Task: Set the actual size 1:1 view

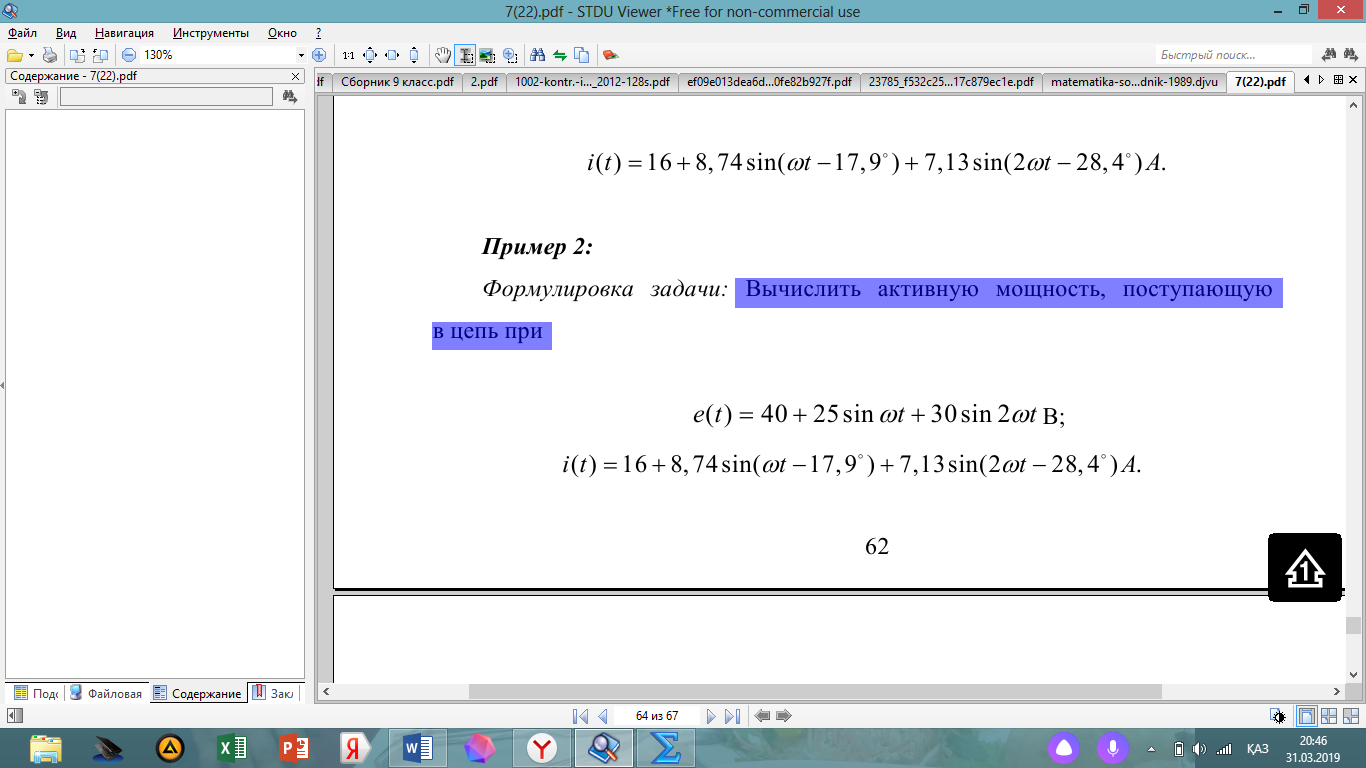Action: 348,55
